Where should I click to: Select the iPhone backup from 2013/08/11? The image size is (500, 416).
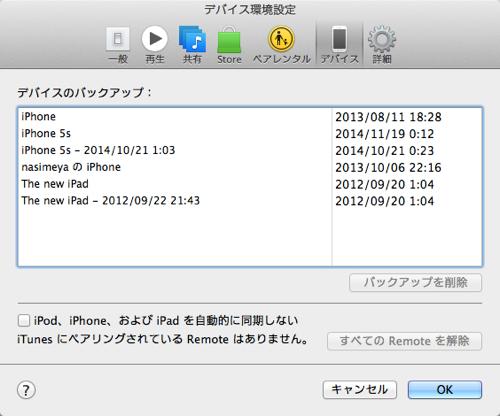click(250, 117)
